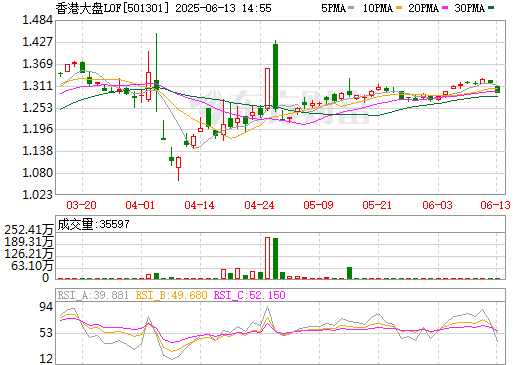Click the price axis label 1.253
Viewport: 520px width, 365px height.
tap(37, 108)
